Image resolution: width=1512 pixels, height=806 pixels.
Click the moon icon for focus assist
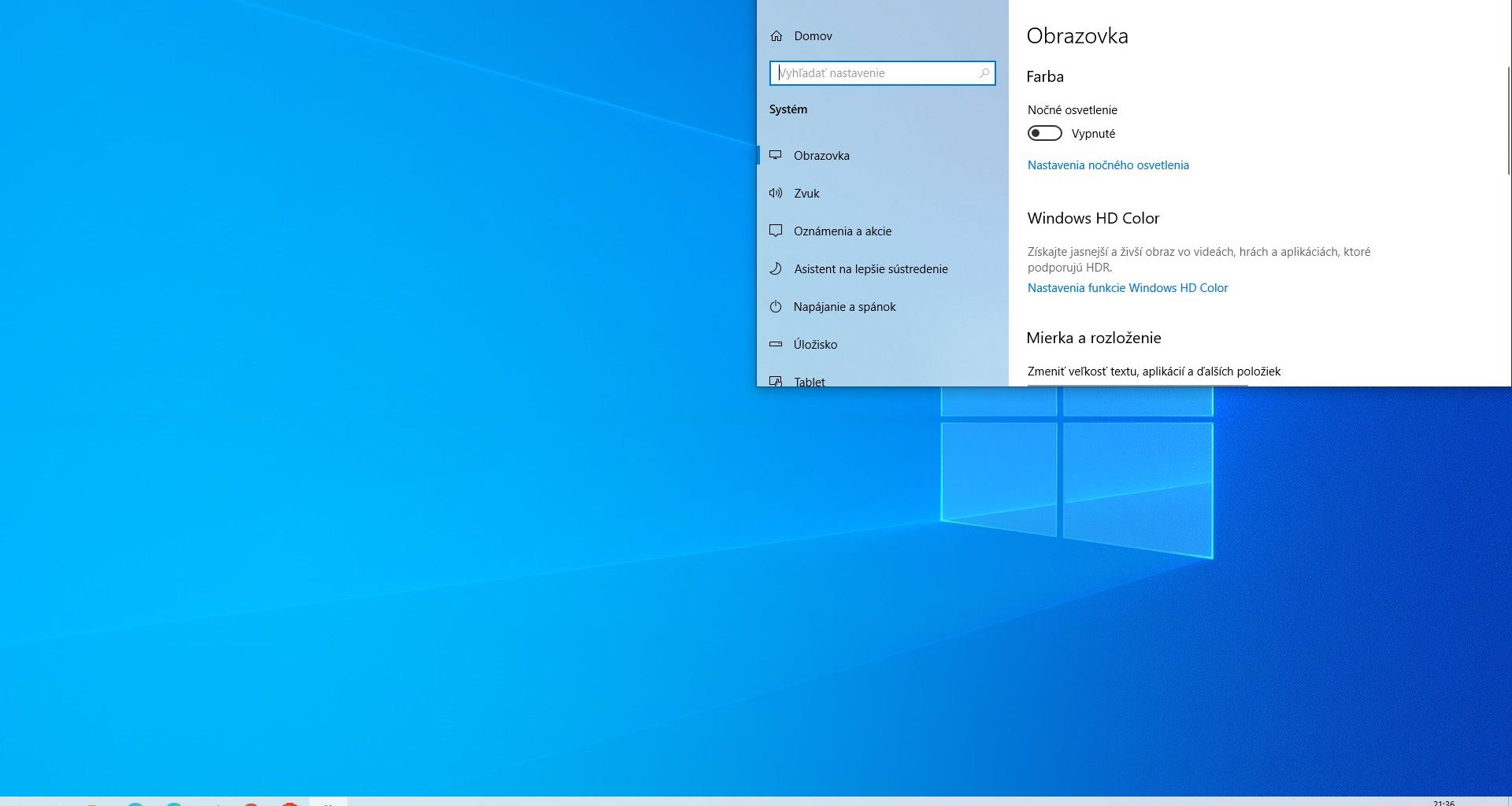(776, 268)
